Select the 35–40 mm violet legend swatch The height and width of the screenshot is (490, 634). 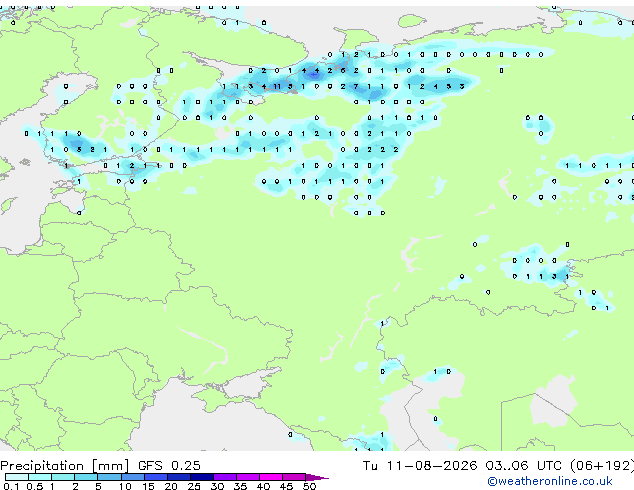(x=247, y=477)
